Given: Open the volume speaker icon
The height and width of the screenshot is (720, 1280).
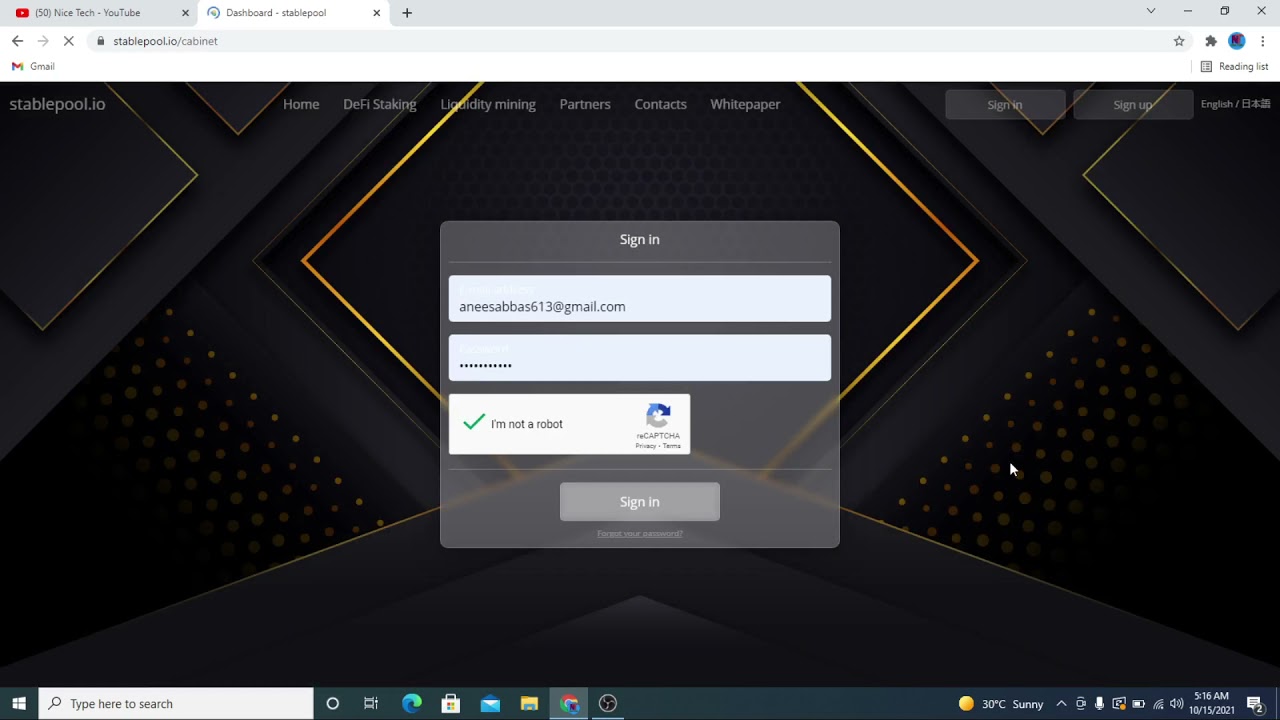Looking at the screenshot, I should pyautogui.click(x=1176, y=703).
